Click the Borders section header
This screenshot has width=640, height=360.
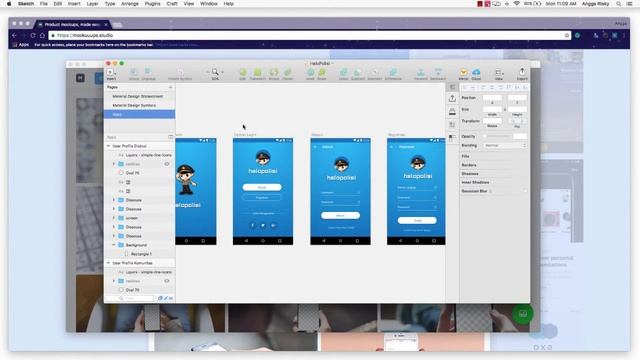[469, 165]
